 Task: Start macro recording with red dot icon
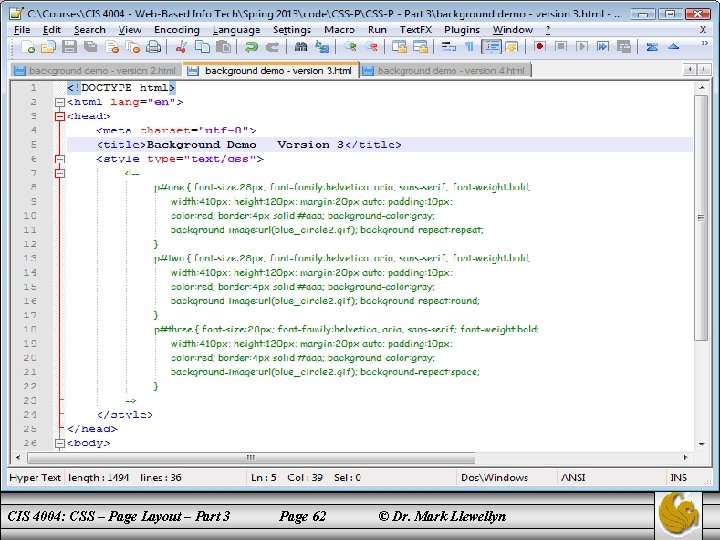[x=541, y=47]
